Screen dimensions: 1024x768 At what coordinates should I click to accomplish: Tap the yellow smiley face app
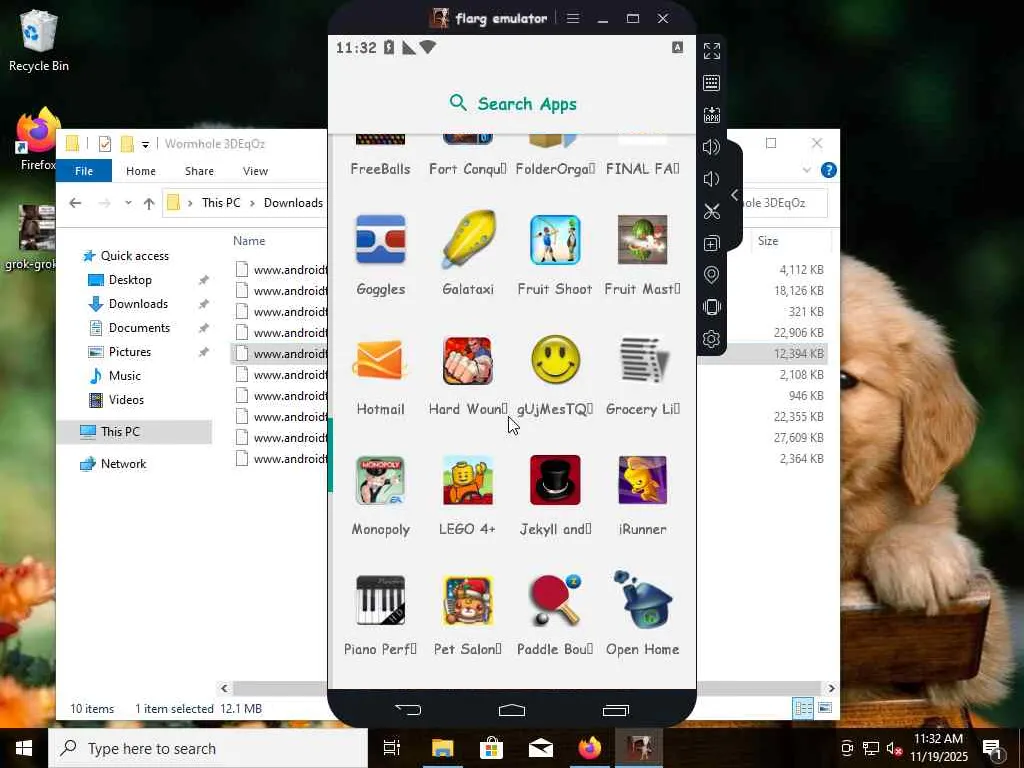[555, 360]
